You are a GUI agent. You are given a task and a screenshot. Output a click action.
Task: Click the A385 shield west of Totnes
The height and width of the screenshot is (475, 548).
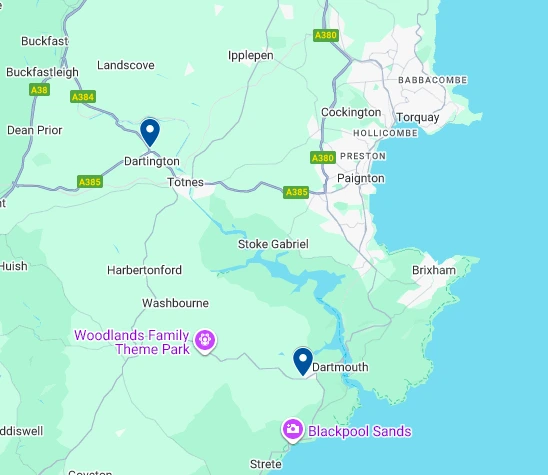(90, 182)
